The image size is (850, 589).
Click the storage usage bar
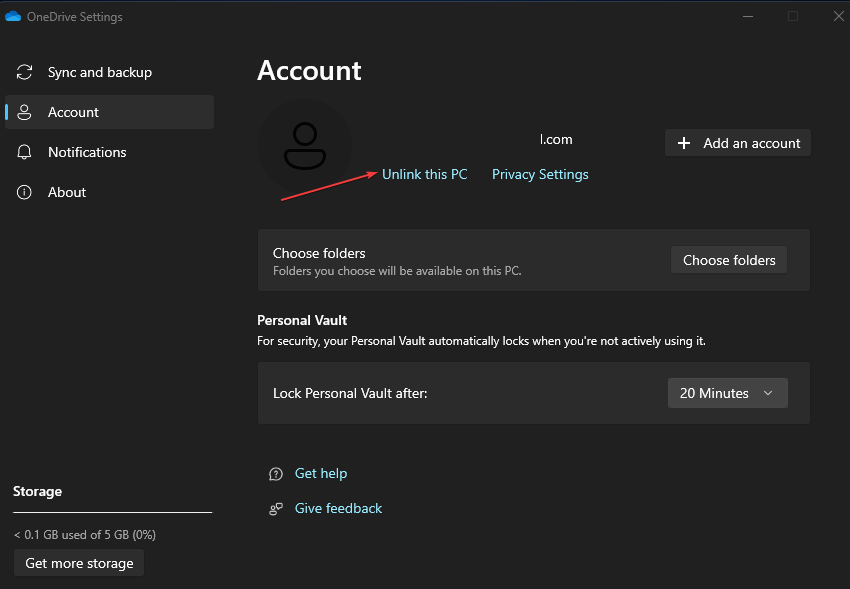pyautogui.click(x=113, y=512)
